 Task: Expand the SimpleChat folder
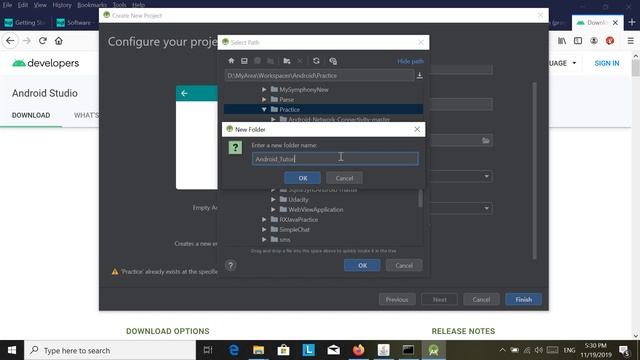(264, 229)
